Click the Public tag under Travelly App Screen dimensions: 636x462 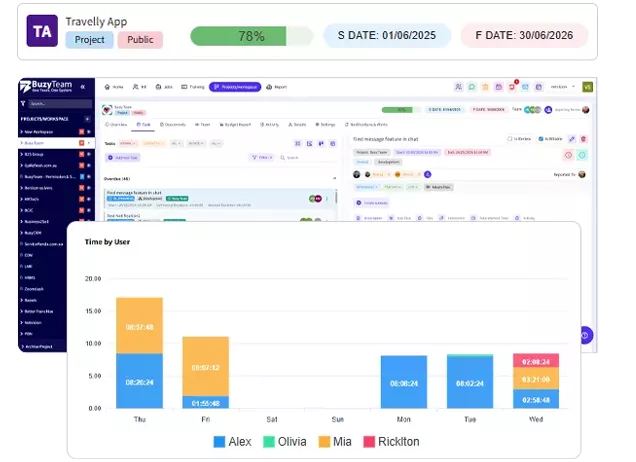click(140, 40)
